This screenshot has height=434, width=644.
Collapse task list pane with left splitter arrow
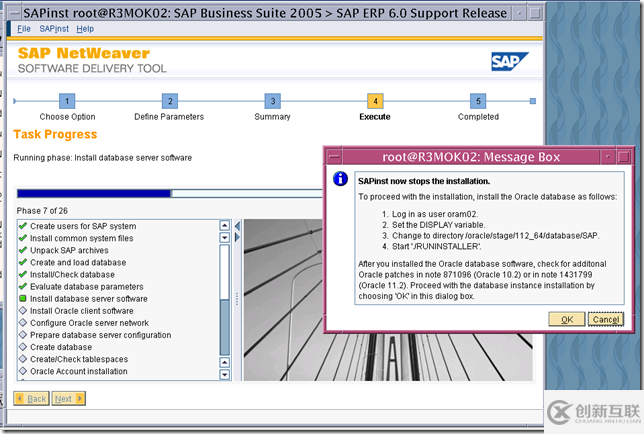(x=237, y=226)
